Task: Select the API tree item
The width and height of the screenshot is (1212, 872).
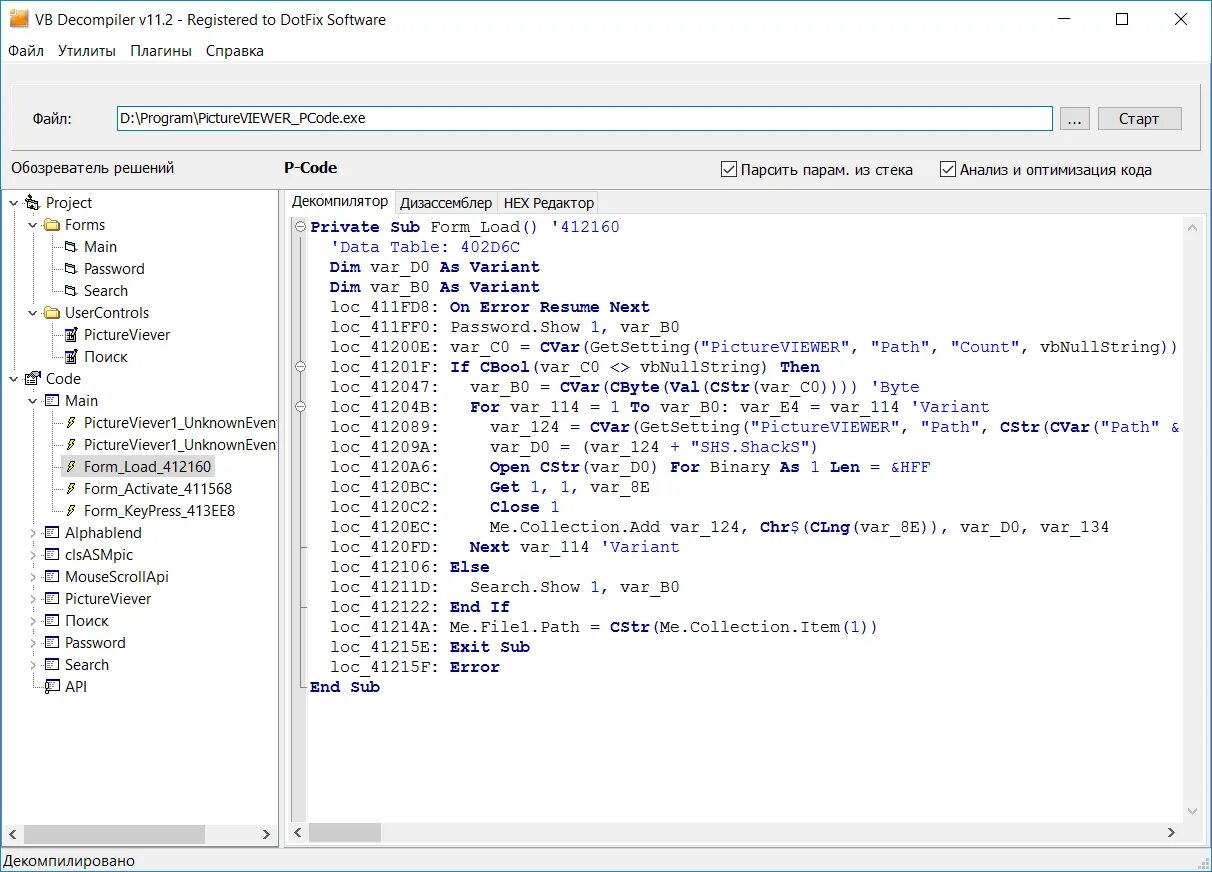Action: 76,687
